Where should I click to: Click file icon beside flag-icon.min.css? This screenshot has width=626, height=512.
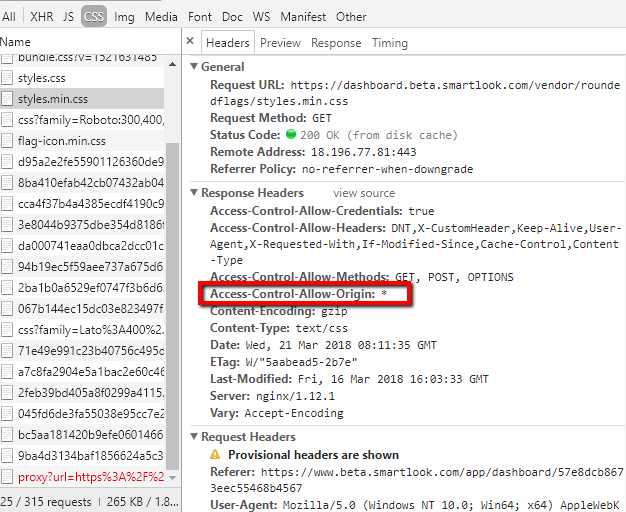[x=7, y=141]
